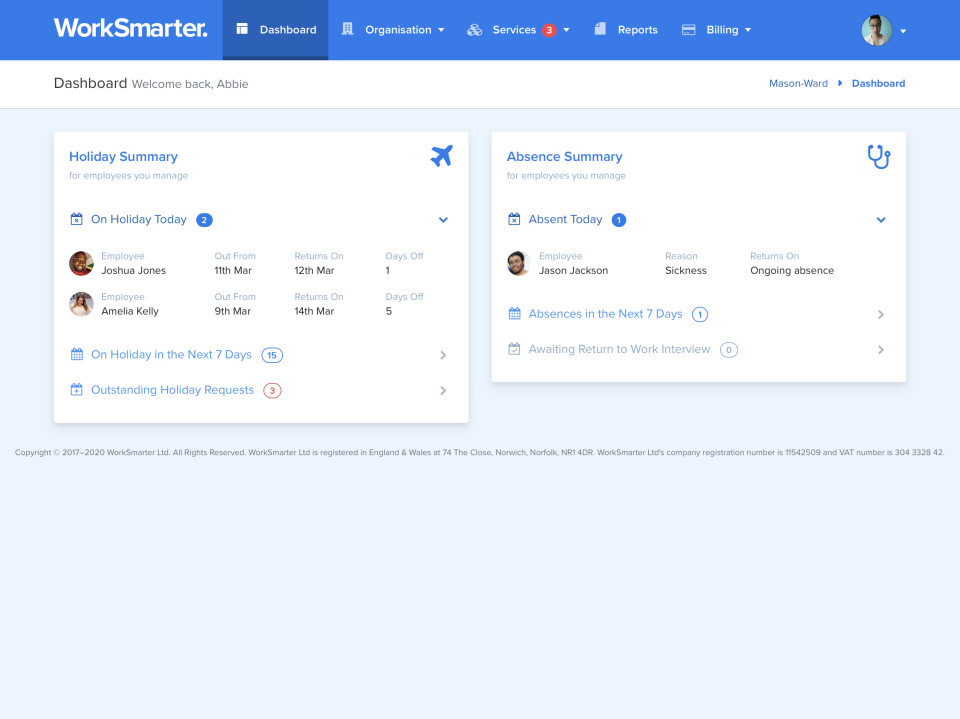Collapse the Absent Today section

click(881, 219)
